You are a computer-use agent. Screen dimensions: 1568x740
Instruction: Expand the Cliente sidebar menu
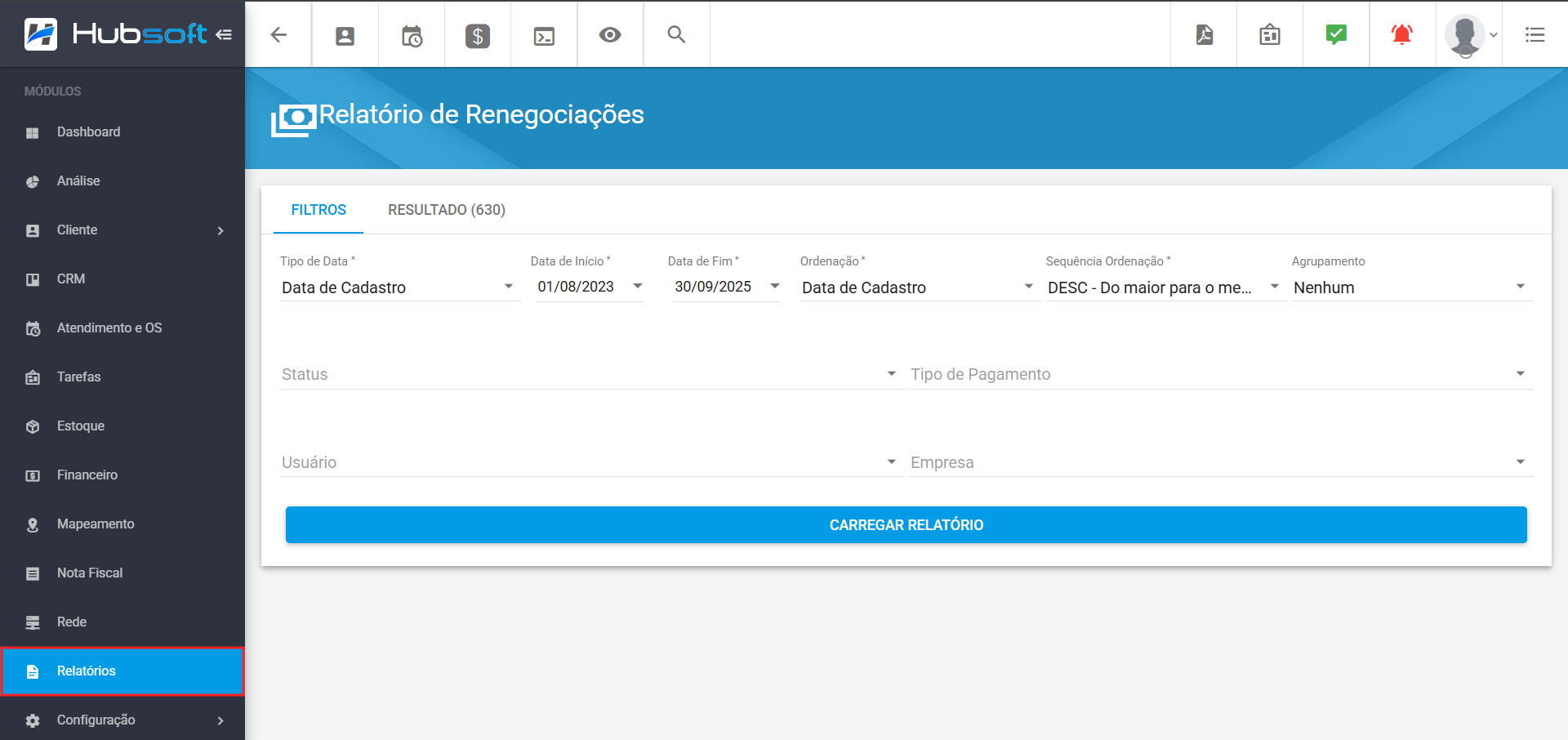pyautogui.click(x=122, y=230)
